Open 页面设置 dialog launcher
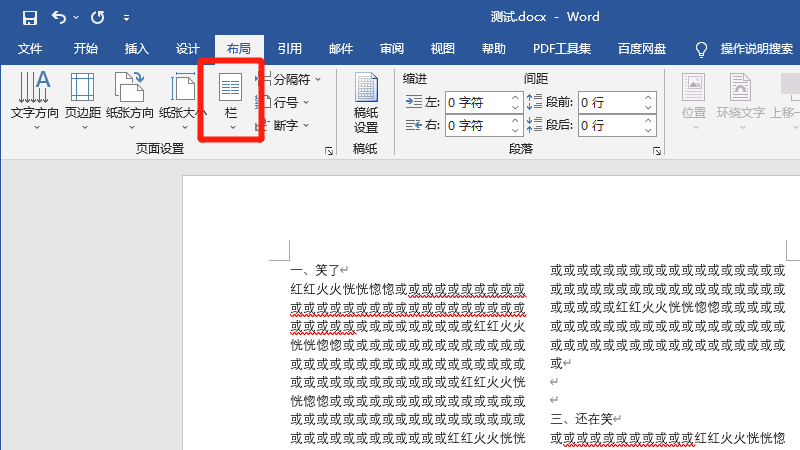The width and height of the screenshot is (800, 450). [x=329, y=151]
